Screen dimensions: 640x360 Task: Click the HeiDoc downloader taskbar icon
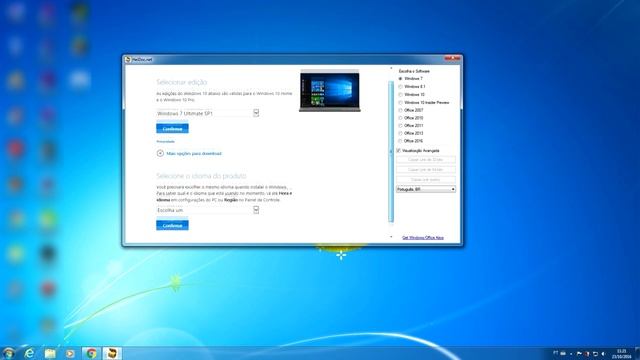pyautogui.click(x=112, y=353)
